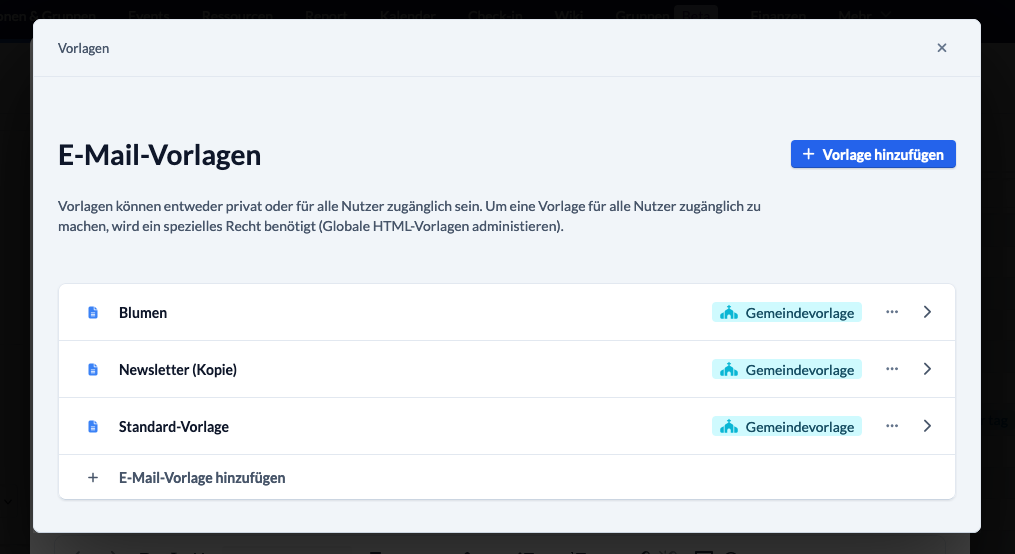Screen dimensions: 1015x554
Task: Select the Blumen template name
Action: pos(143,313)
